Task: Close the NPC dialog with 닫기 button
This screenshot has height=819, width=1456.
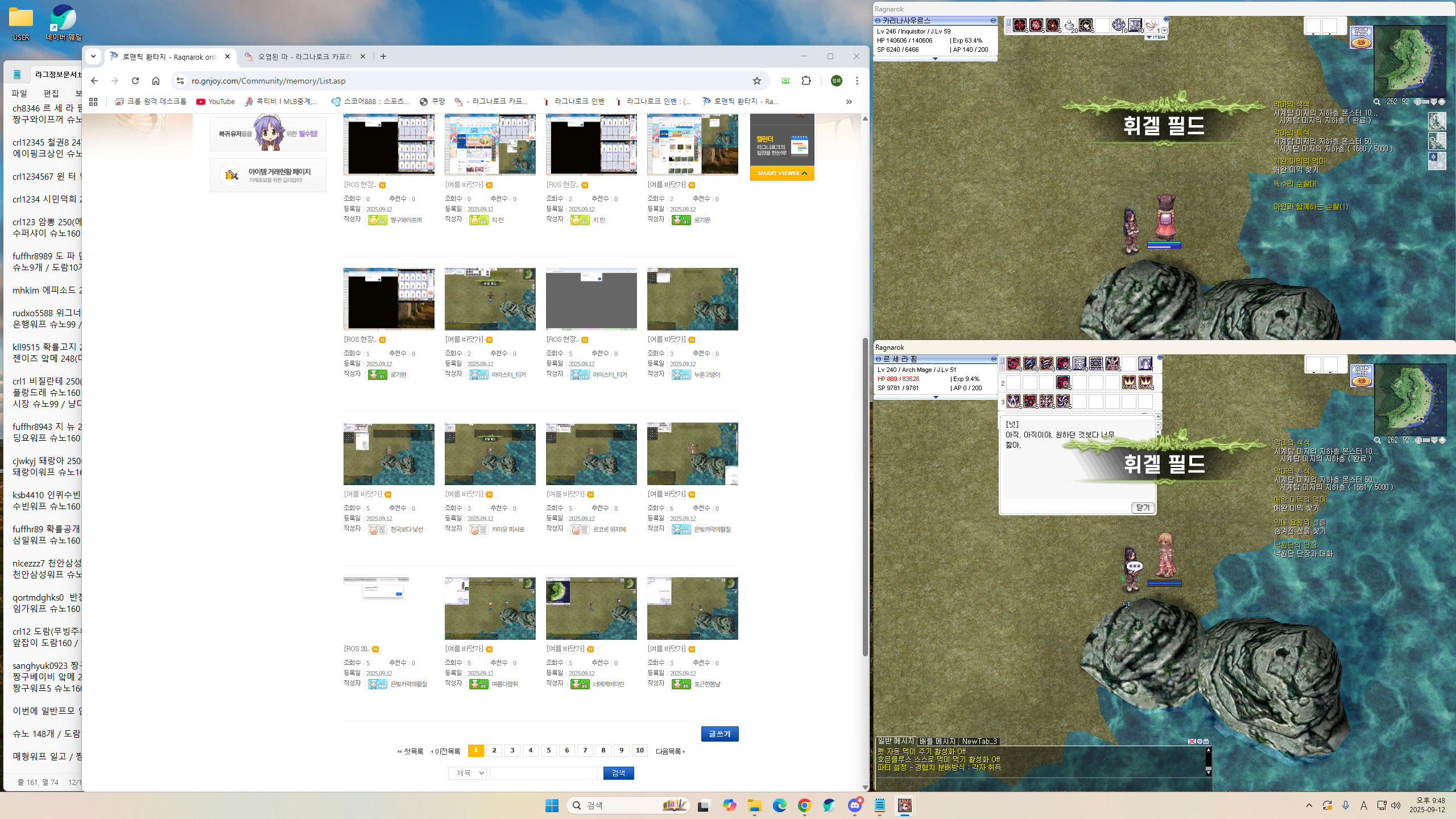Action: (1143, 507)
